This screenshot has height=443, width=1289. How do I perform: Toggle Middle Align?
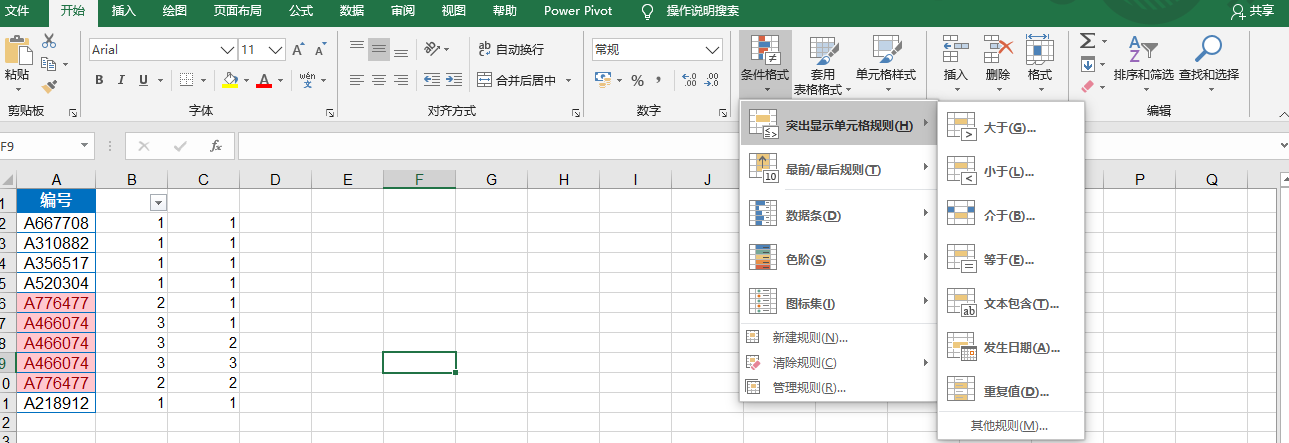(x=379, y=49)
